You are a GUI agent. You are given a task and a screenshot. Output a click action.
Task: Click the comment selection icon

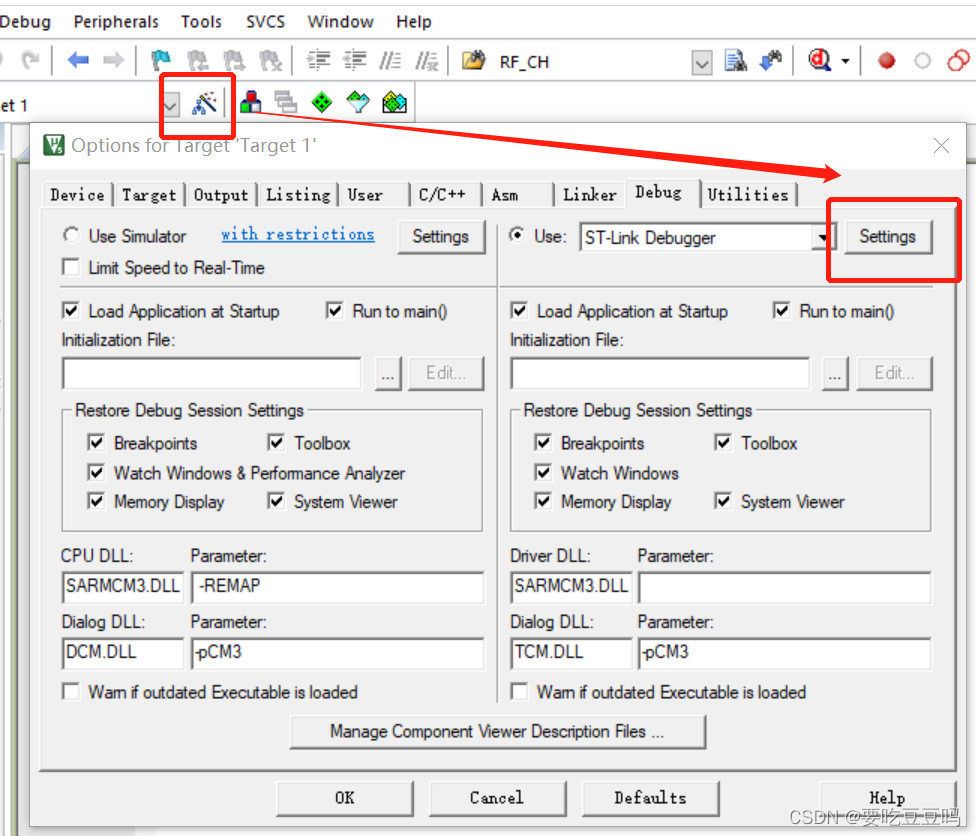click(x=390, y=60)
